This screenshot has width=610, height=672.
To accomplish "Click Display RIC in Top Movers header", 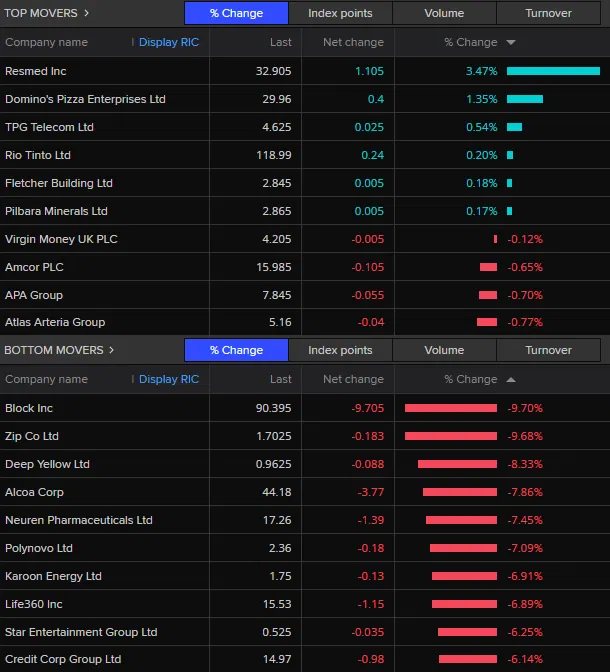I will click(x=169, y=42).
